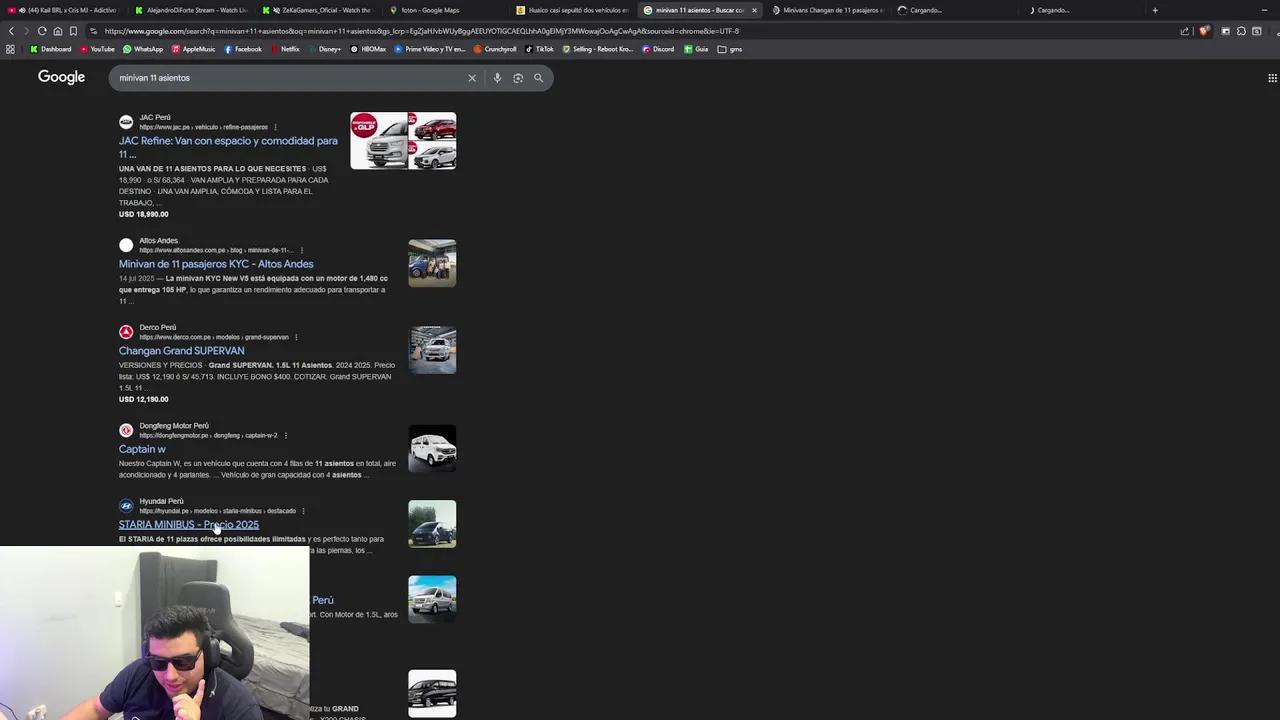Open the Dashboard bookmark
This screenshot has width=1280, height=720.
[51, 49]
